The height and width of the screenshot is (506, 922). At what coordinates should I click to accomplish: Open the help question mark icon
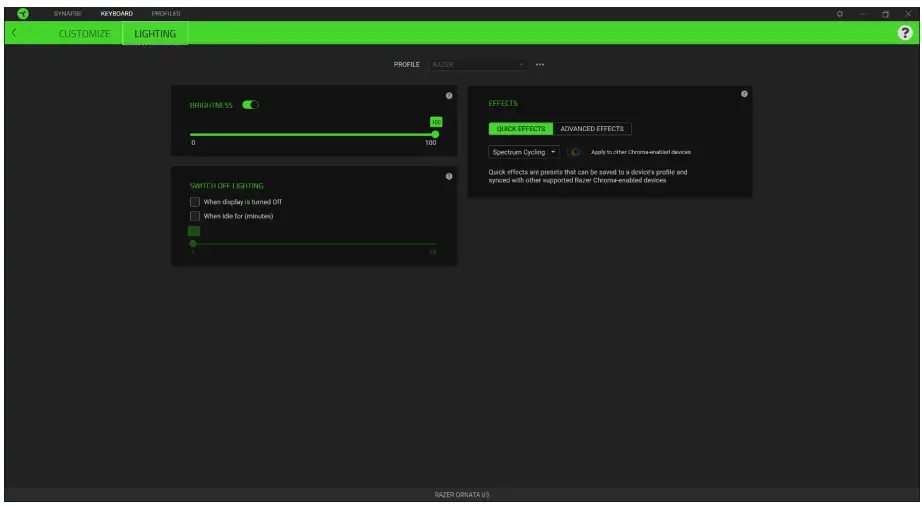coord(904,33)
